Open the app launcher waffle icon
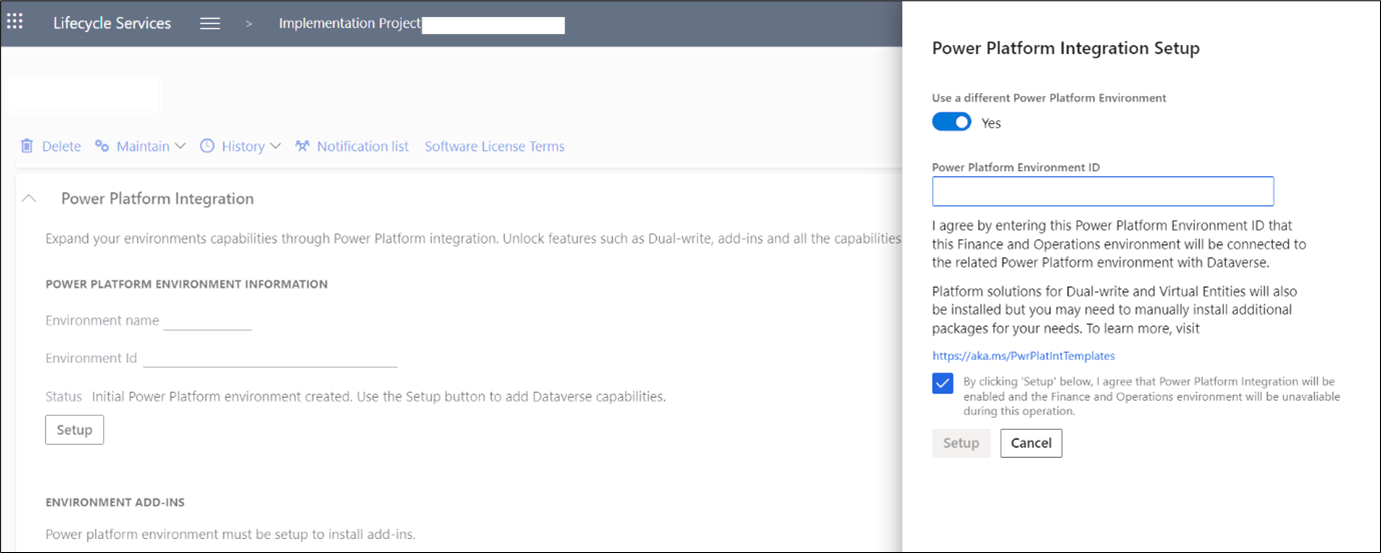Image resolution: width=1381 pixels, height=553 pixels. tap(15, 22)
